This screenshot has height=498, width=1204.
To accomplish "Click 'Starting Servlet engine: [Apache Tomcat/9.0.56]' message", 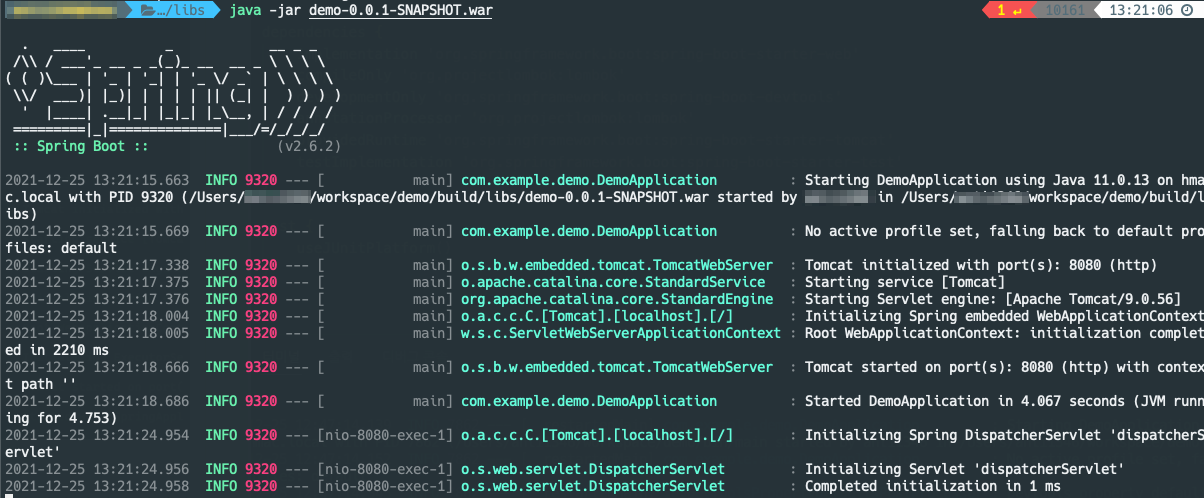I will [x=993, y=299].
